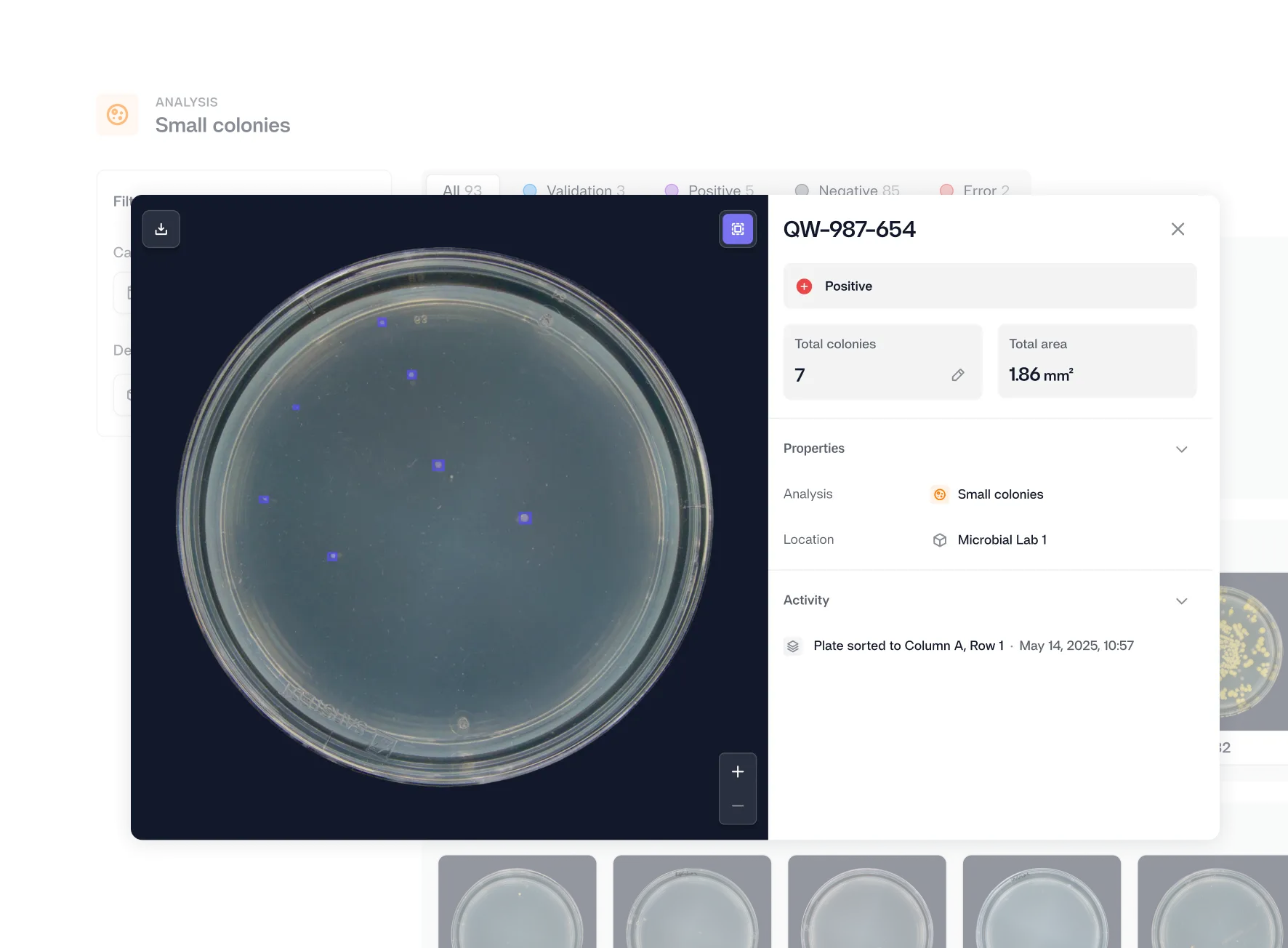Zoom in on the plate image

point(738,771)
